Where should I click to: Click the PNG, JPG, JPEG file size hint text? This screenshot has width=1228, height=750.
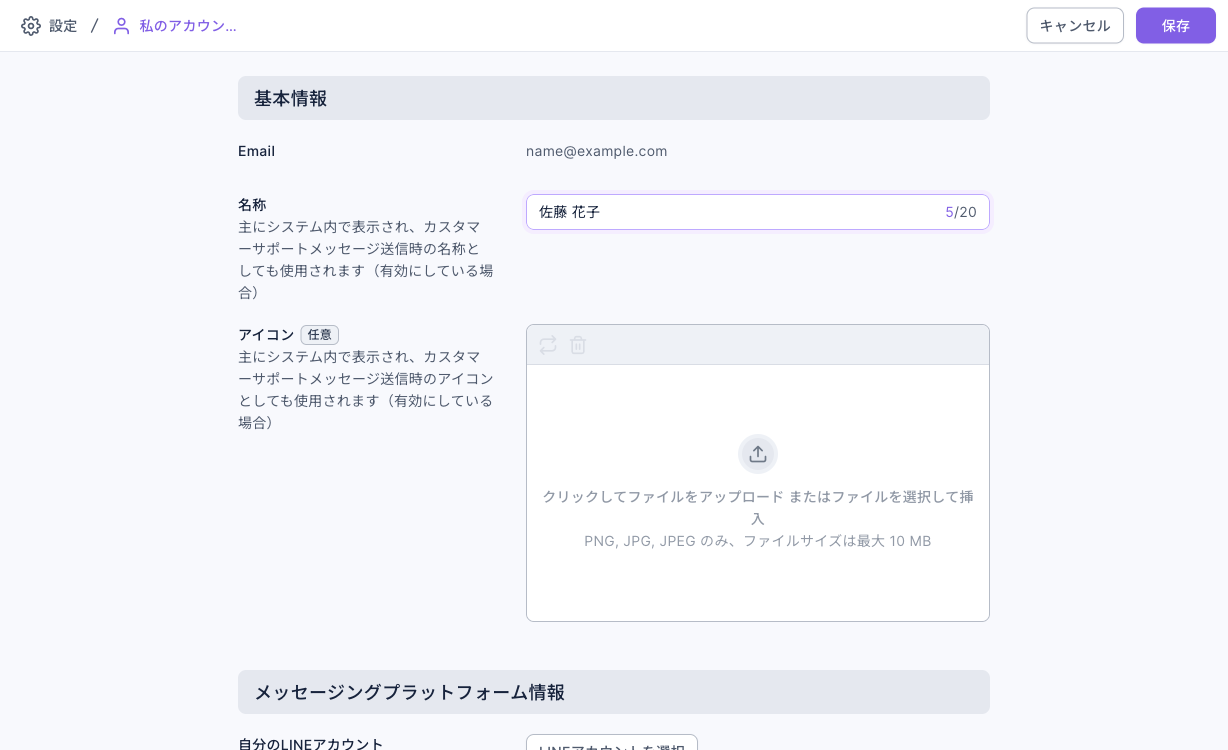pyautogui.click(x=758, y=541)
